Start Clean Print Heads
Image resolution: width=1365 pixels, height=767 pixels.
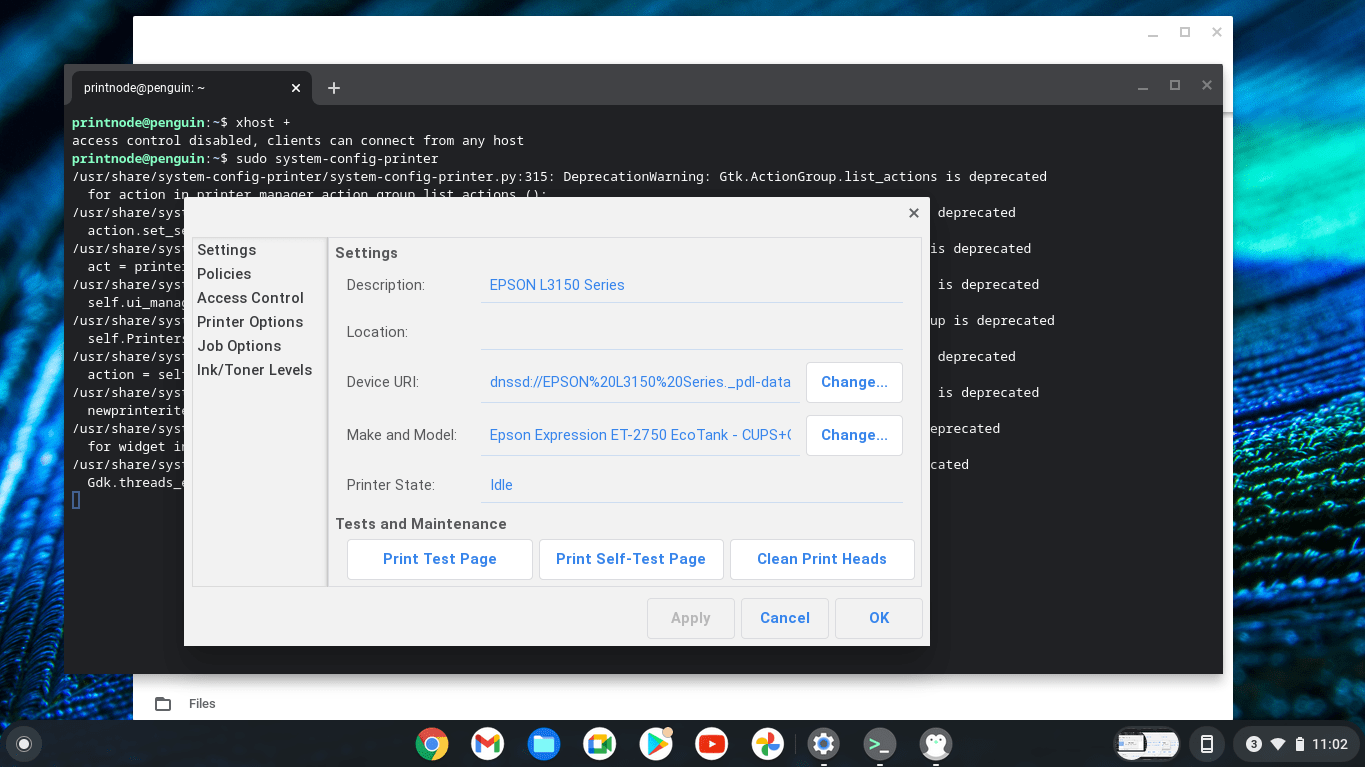(822, 559)
